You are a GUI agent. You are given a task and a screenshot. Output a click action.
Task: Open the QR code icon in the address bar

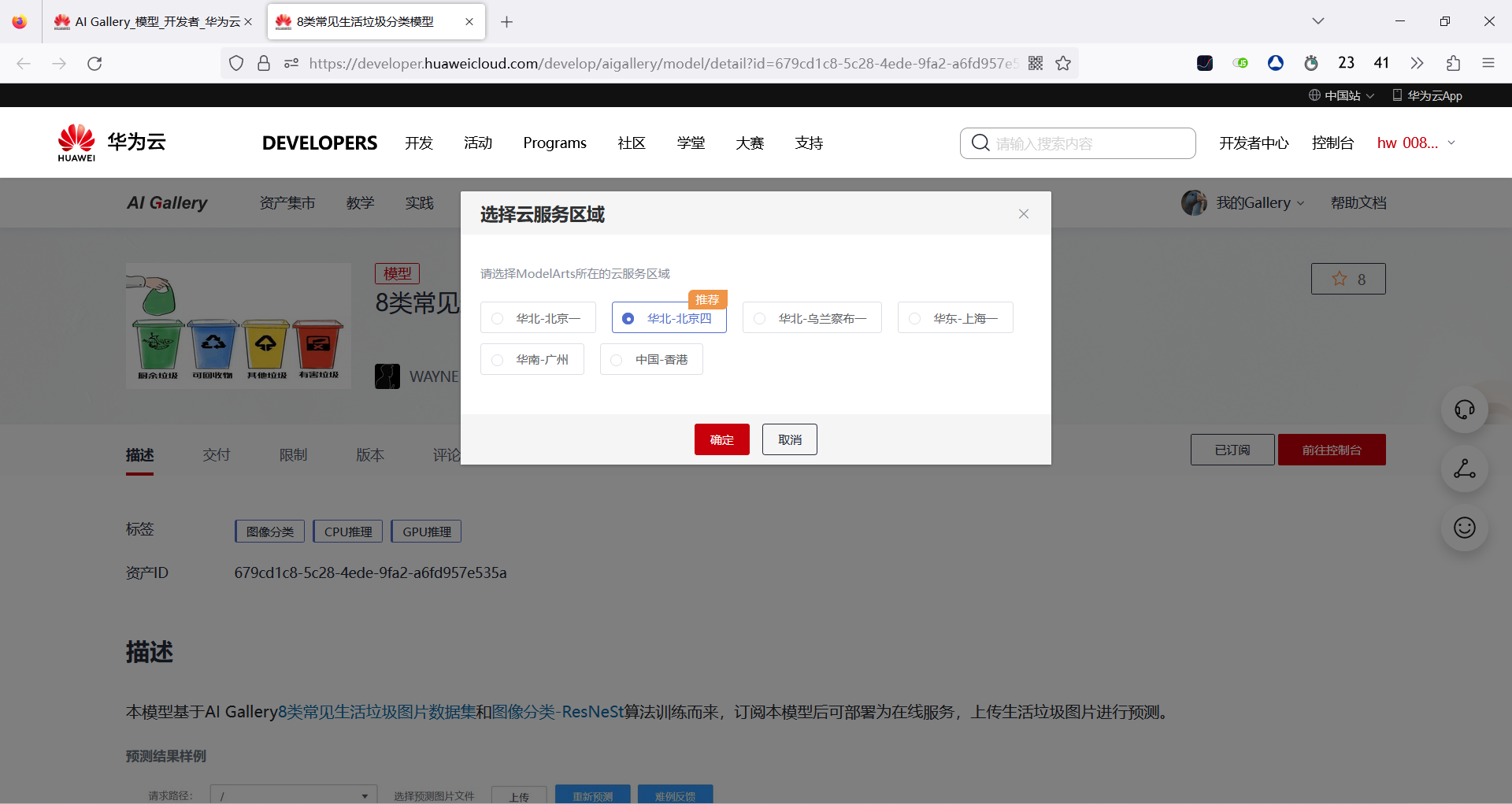point(1036,63)
